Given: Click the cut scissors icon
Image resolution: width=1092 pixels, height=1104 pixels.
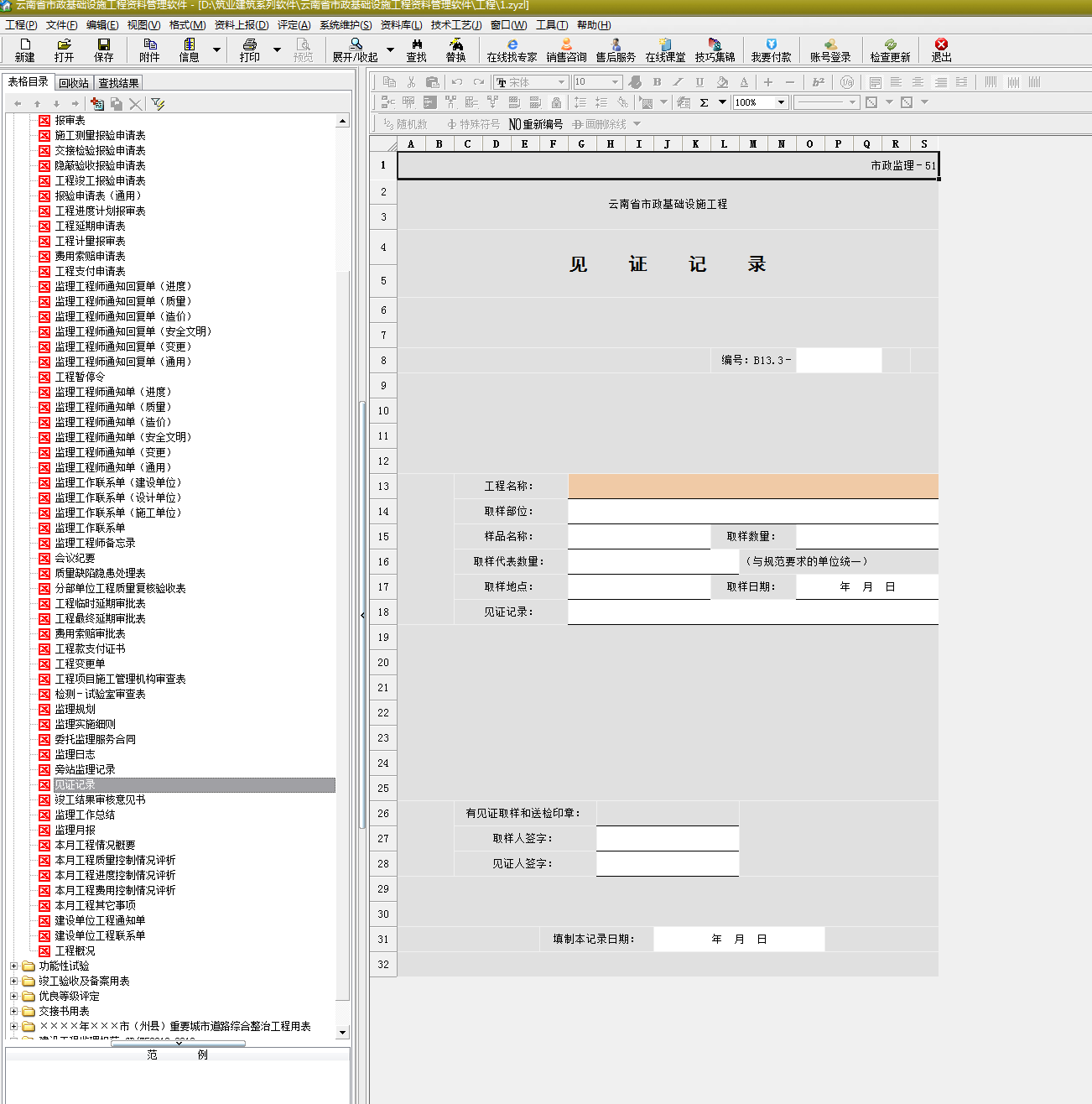Looking at the screenshot, I should click(411, 81).
